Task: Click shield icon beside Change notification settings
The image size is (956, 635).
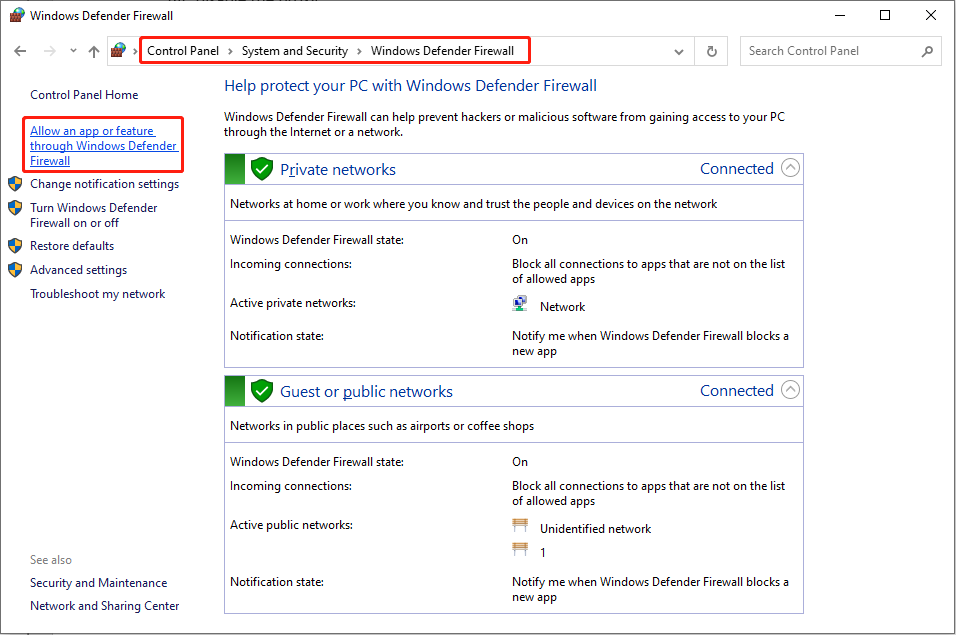Action: (x=15, y=184)
